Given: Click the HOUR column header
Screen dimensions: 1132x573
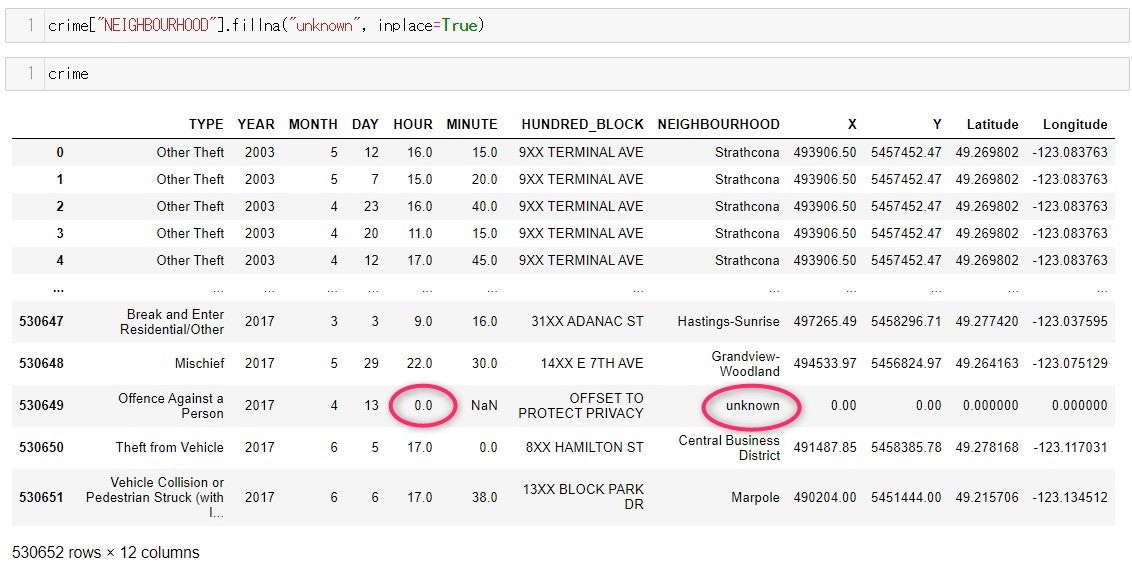Looking at the screenshot, I should coord(413,124).
